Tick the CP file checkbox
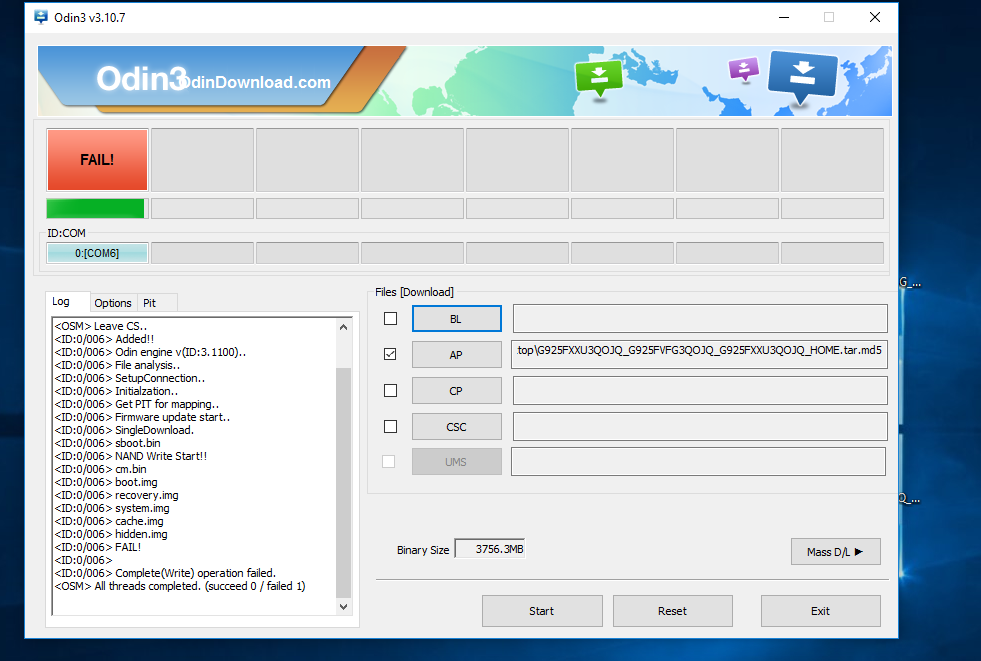The image size is (981, 661). pos(390,391)
